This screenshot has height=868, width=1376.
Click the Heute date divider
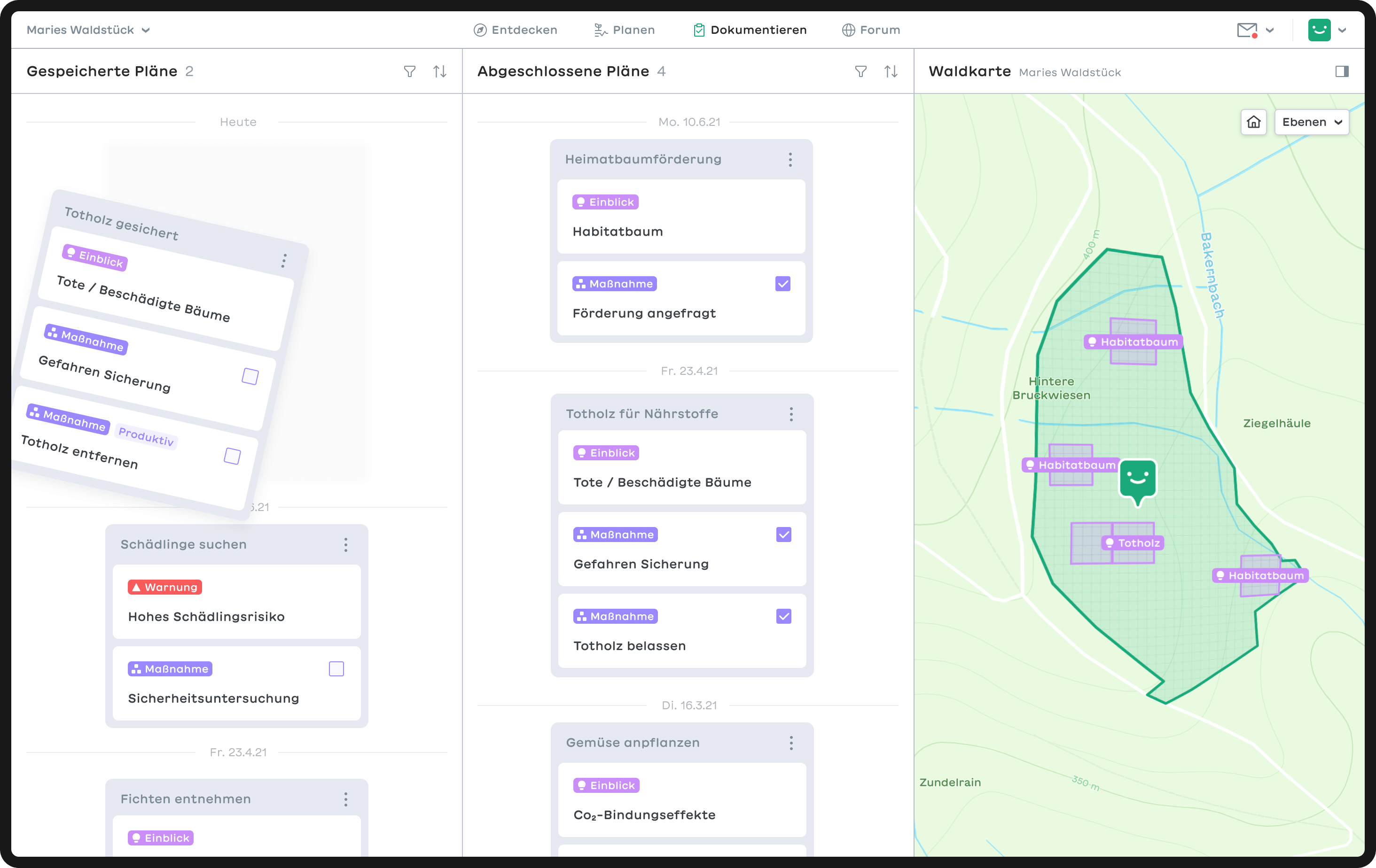[x=238, y=122]
